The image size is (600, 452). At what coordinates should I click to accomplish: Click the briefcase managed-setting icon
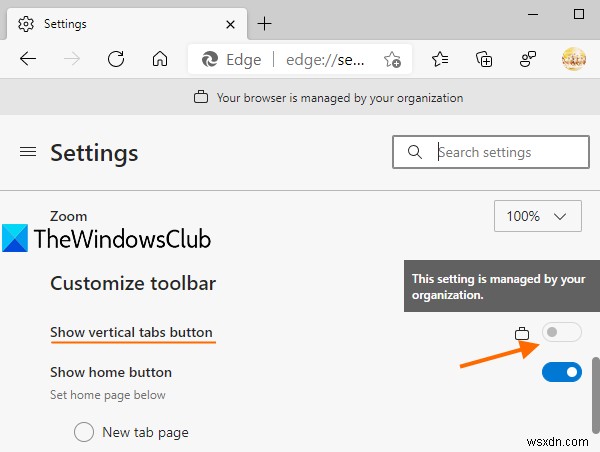[522, 333]
